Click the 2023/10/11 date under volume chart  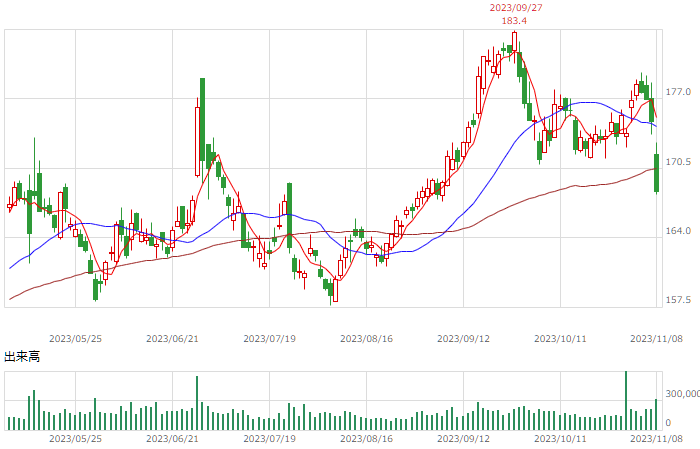click(x=560, y=439)
